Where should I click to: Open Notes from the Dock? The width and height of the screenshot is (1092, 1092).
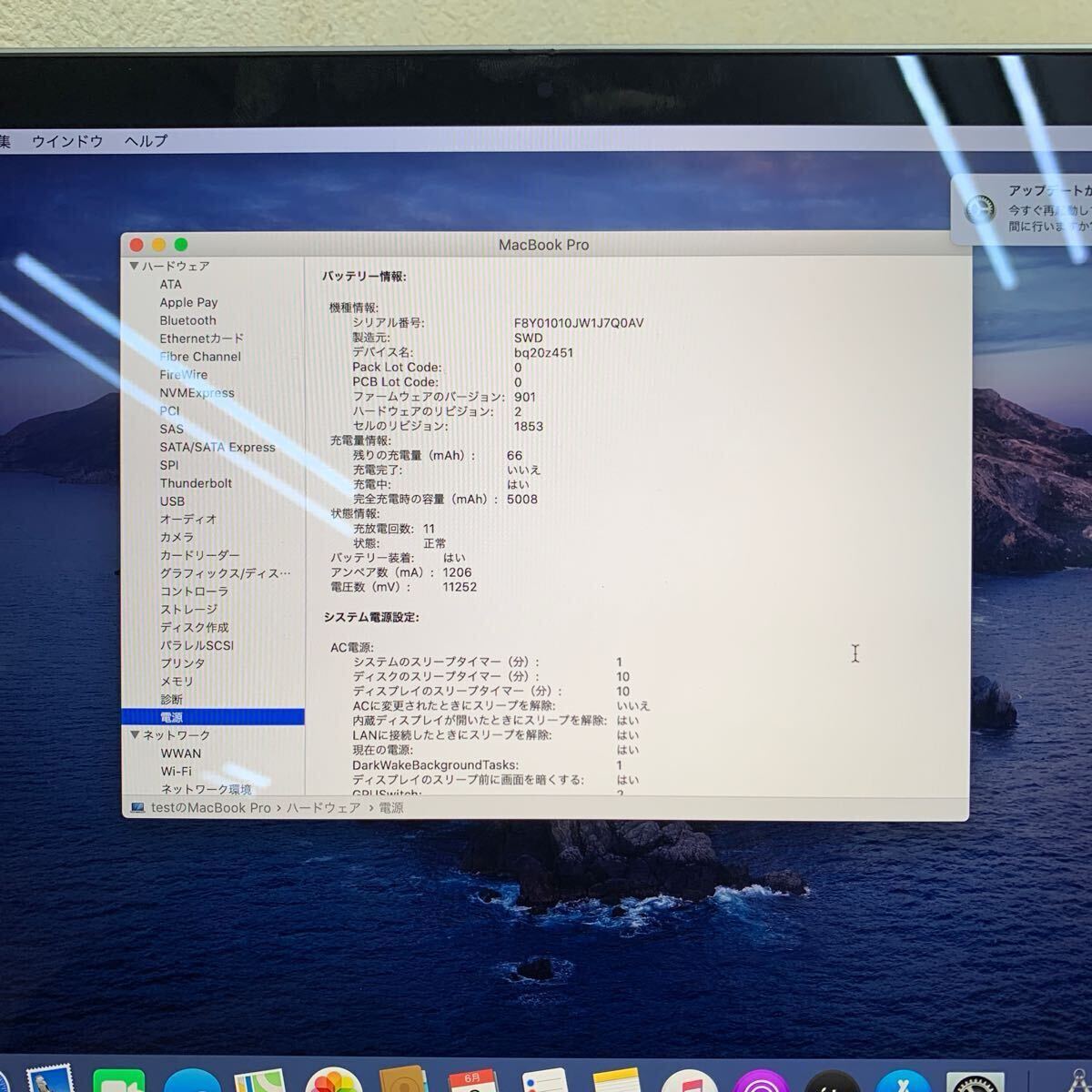click(x=617, y=1080)
